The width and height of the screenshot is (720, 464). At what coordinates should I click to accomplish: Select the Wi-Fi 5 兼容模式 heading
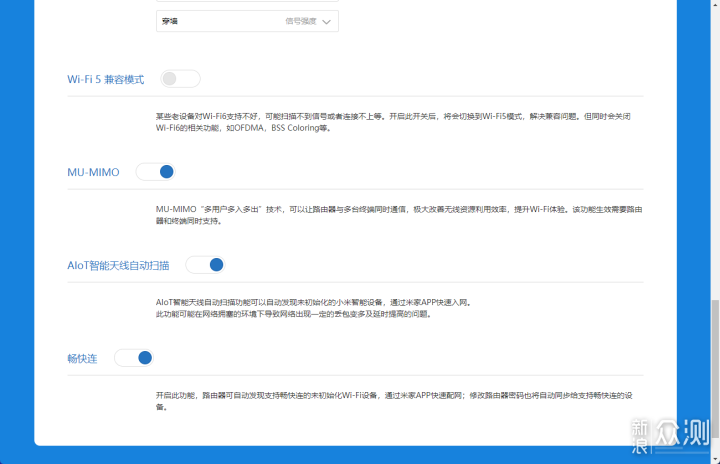coord(106,79)
